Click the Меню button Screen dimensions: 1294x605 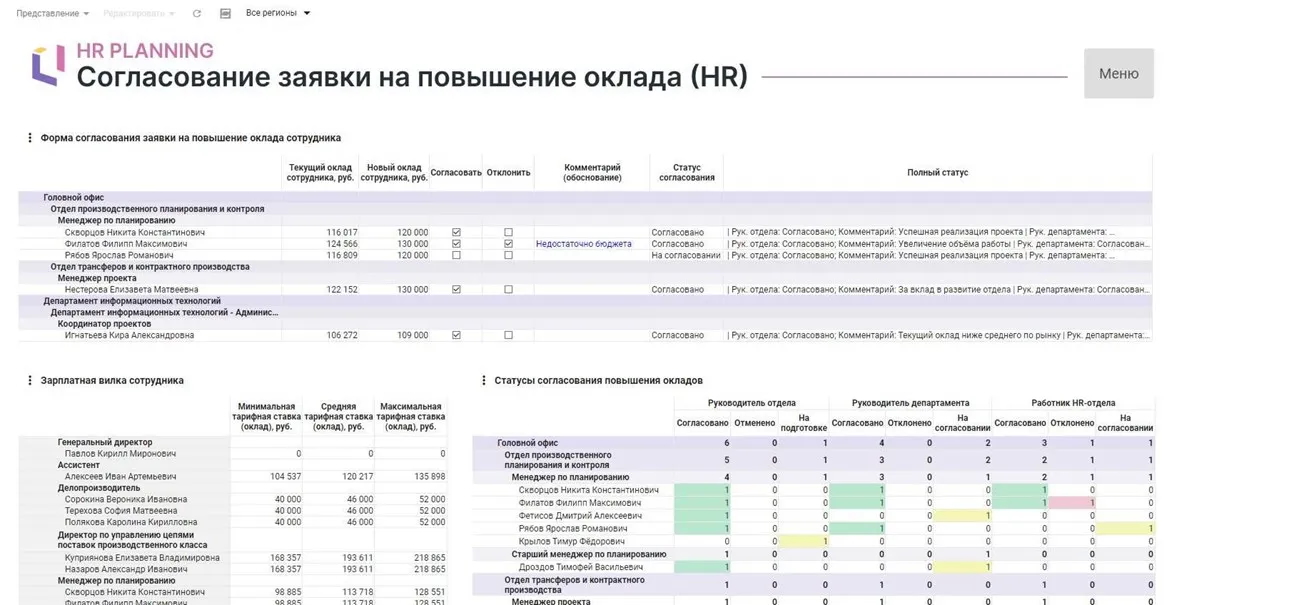pyautogui.click(x=1118, y=73)
